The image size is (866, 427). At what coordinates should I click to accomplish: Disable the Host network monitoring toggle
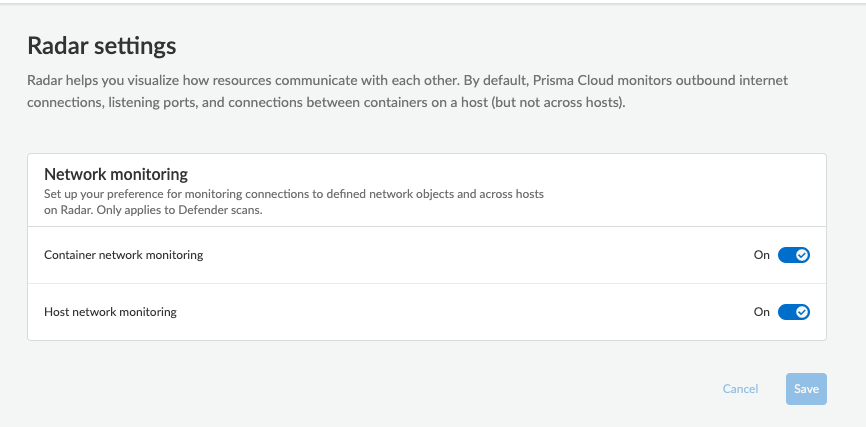(x=793, y=312)
